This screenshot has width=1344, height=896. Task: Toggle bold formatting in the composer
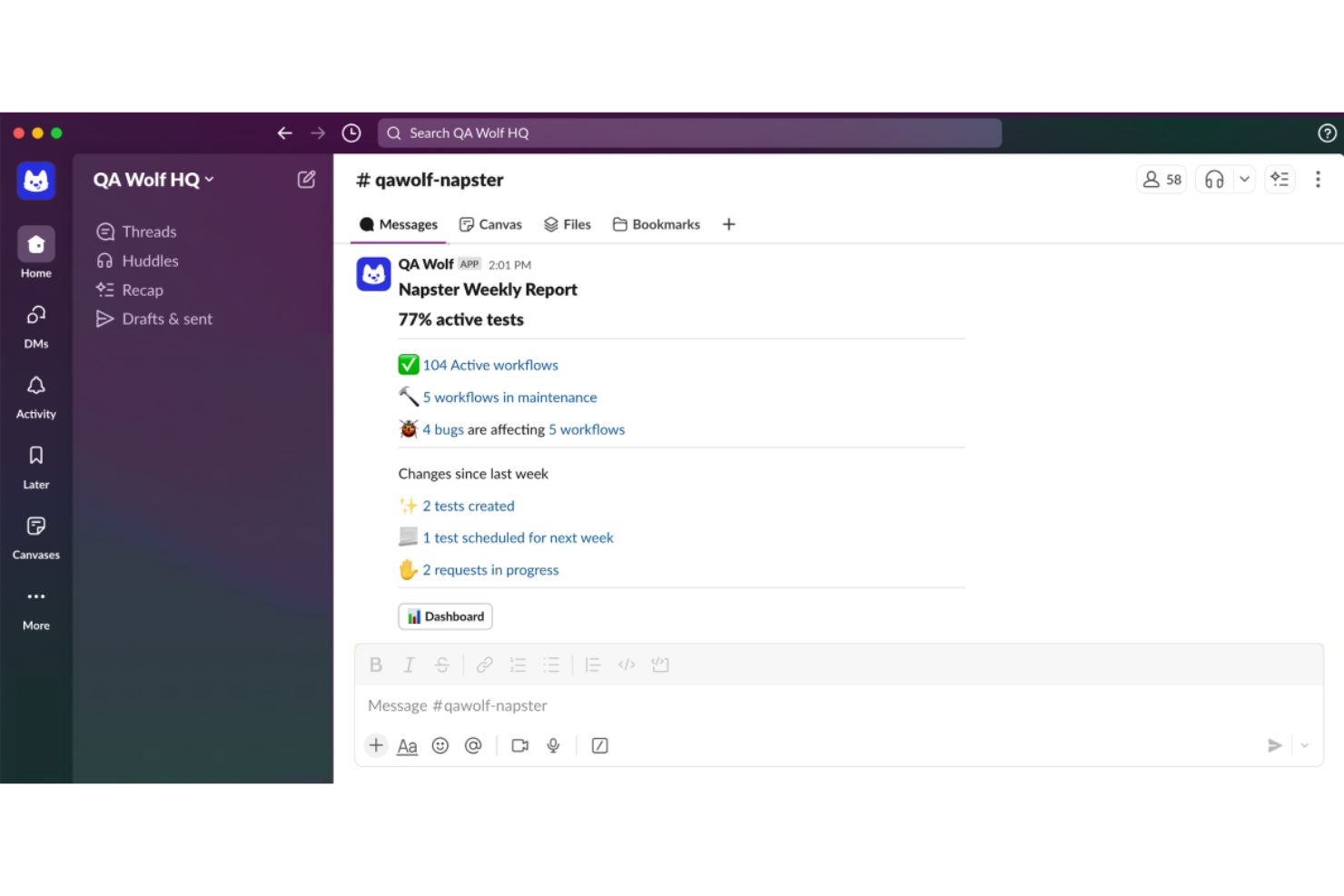tap(376, 665)
